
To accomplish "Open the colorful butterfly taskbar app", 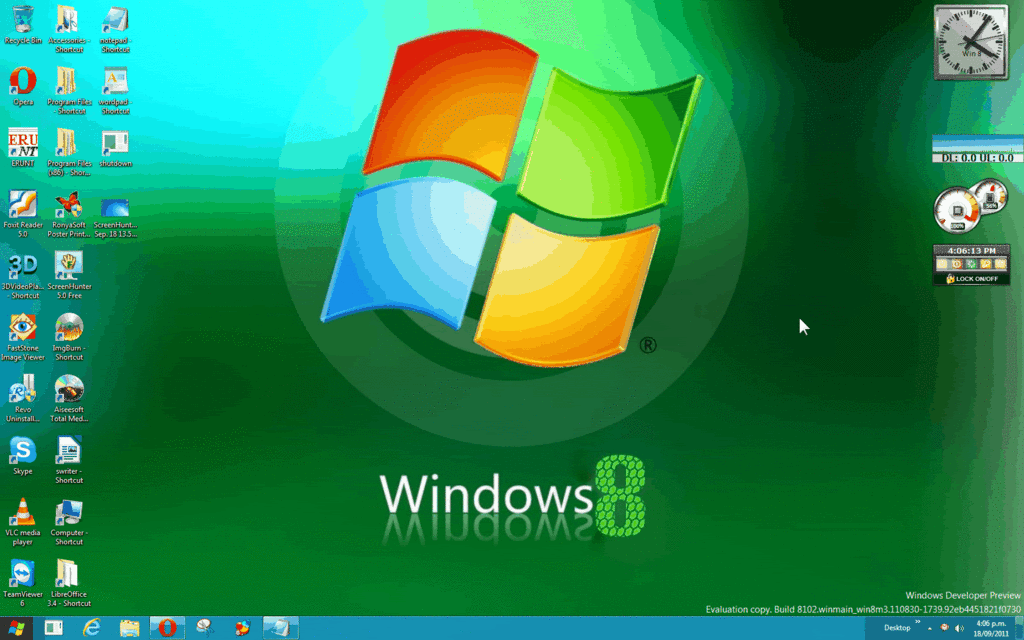I will pyautogui.click(x=243, y=628).
